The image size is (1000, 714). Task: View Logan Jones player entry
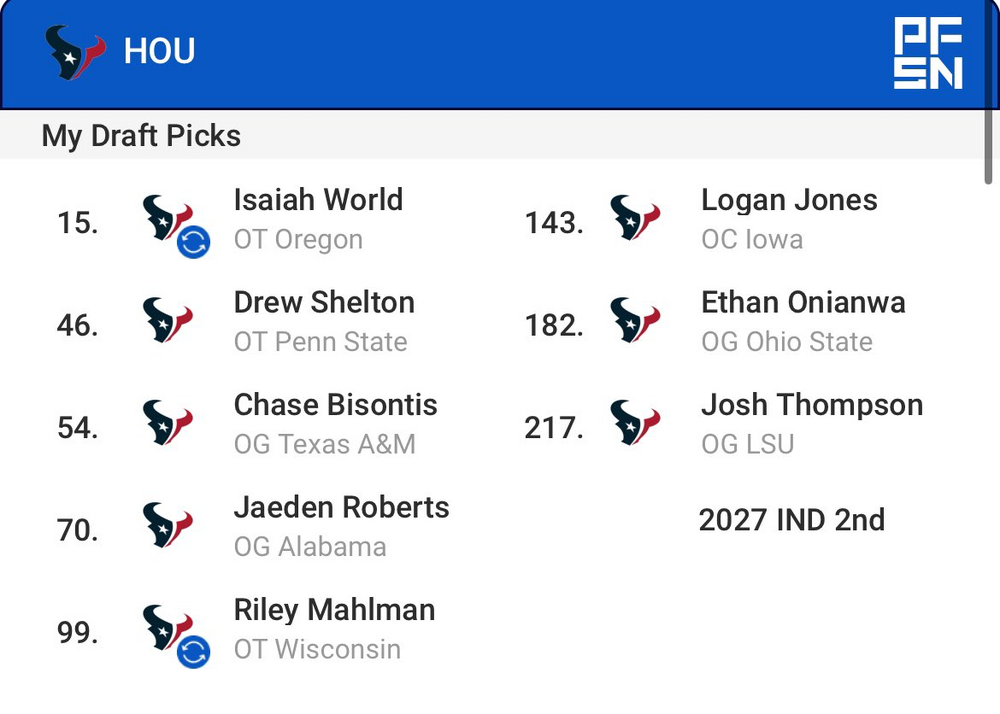click(789, 200)
